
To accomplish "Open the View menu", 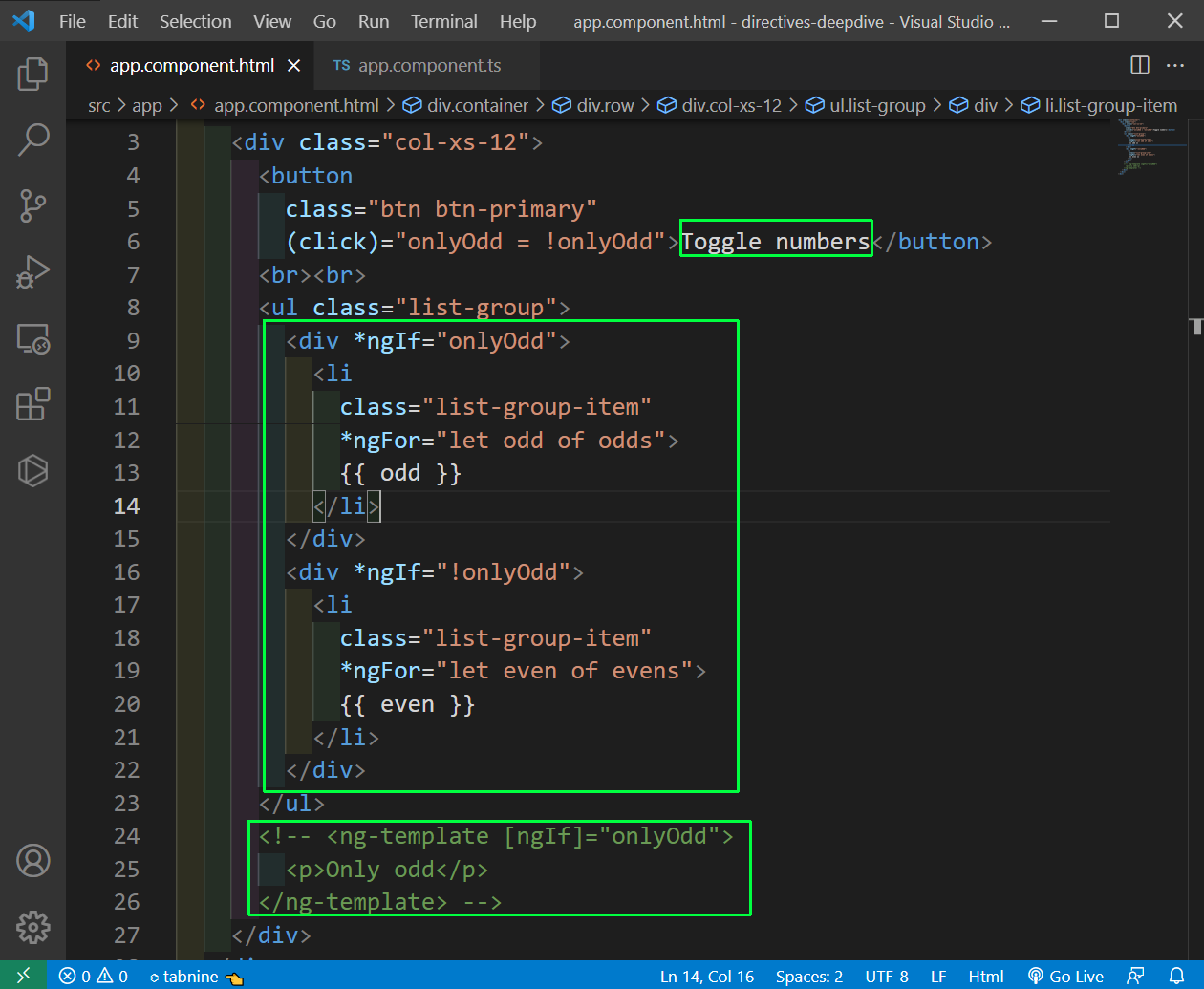I will coord(272,21).
